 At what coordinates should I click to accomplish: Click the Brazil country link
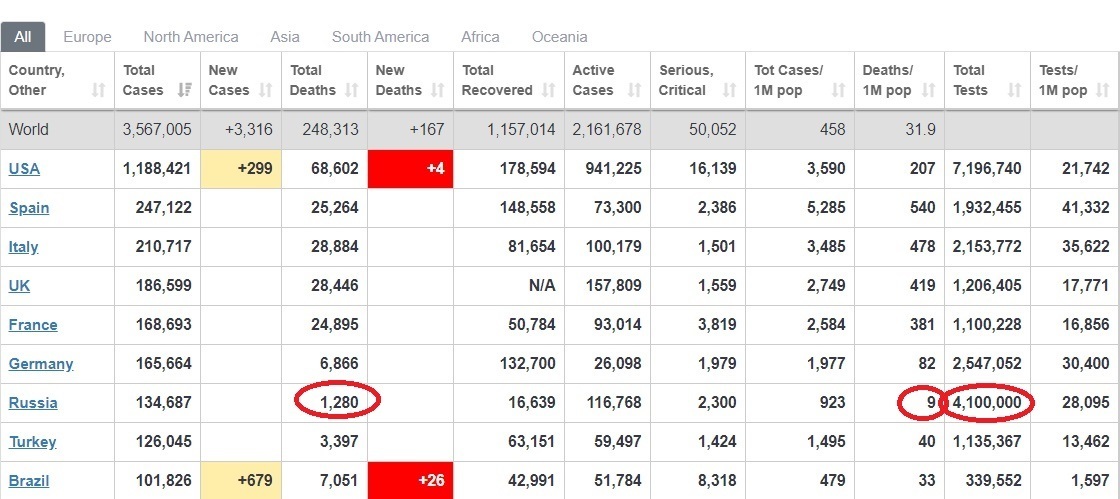29,481
